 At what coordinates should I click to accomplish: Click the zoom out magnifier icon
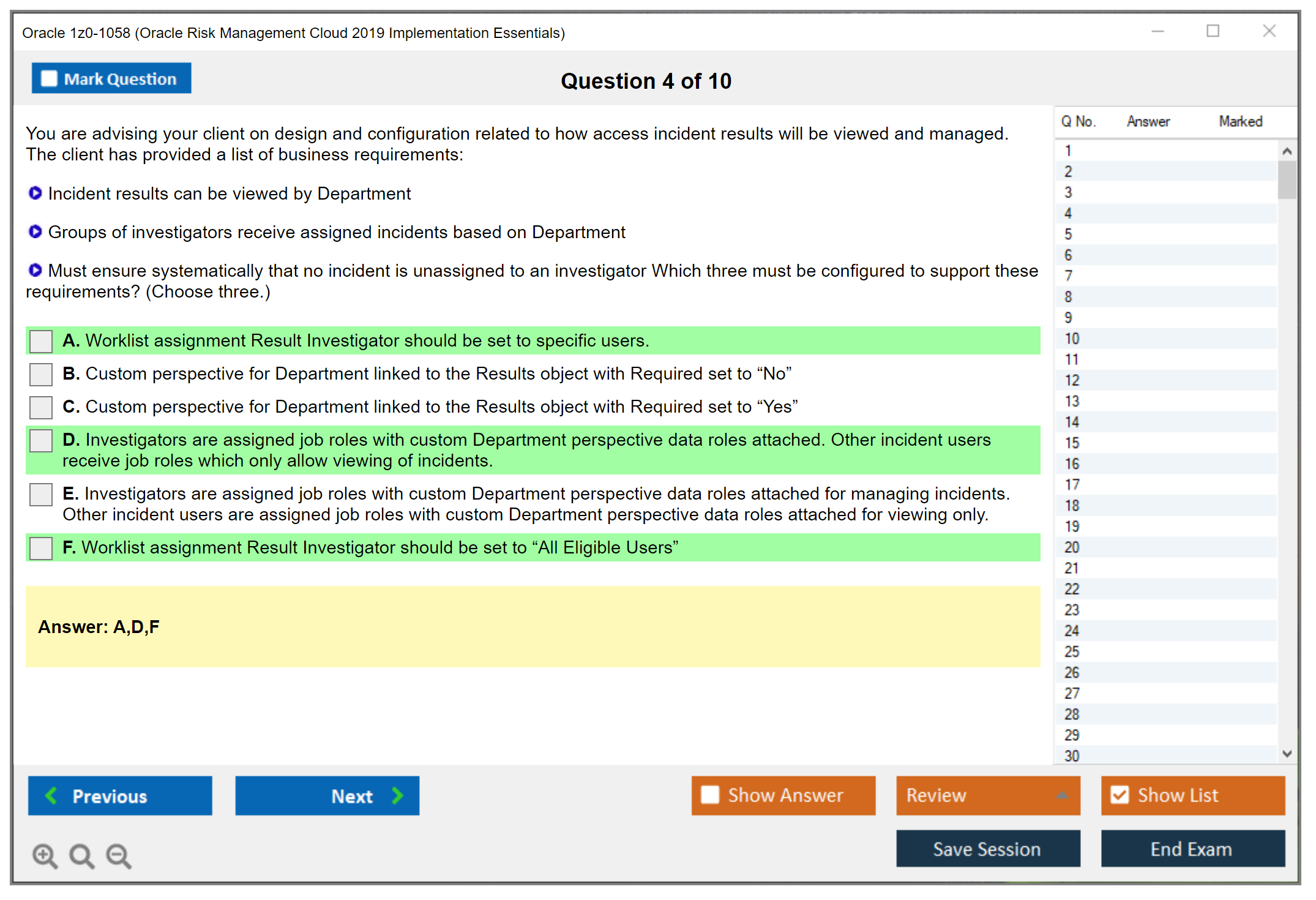pyautogui.click(x=119, y=855)
